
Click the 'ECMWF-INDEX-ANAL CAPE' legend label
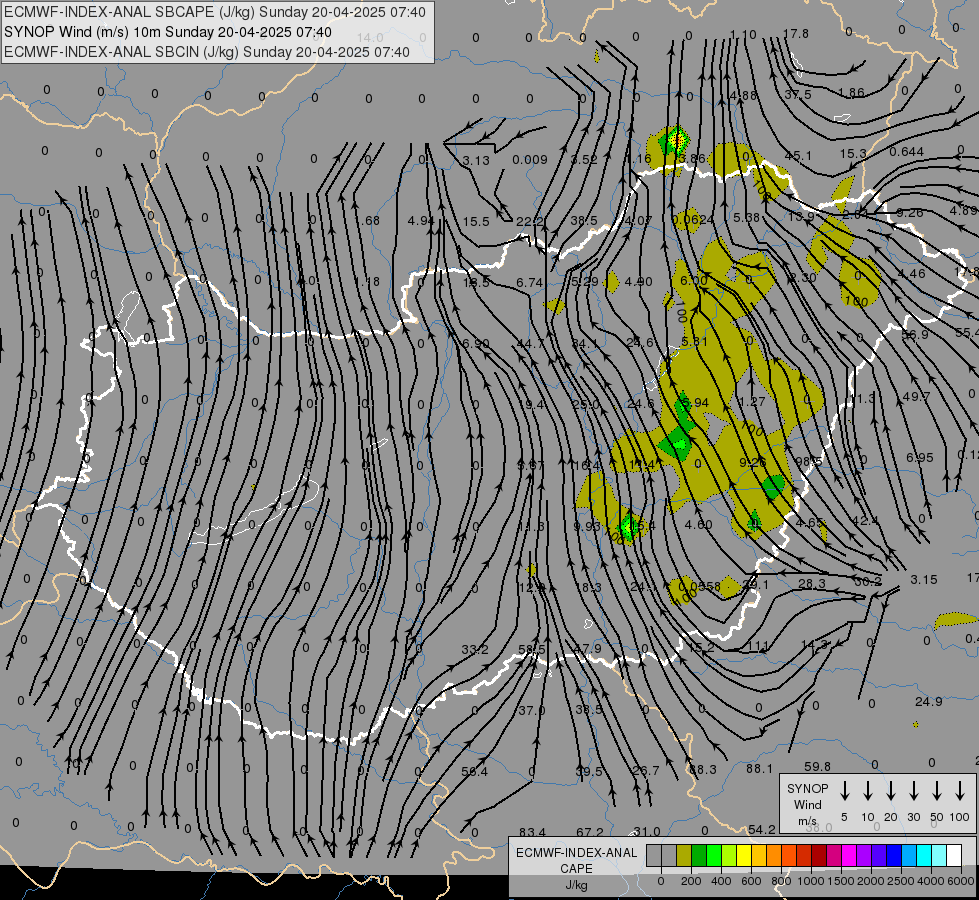pos(576,860)
